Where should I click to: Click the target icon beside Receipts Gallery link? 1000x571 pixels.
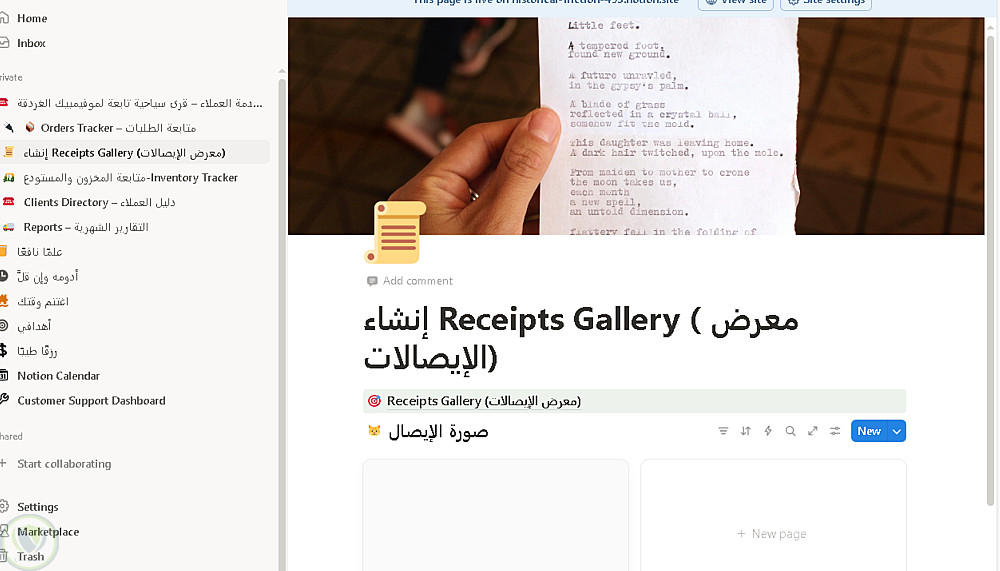[374, 401]
